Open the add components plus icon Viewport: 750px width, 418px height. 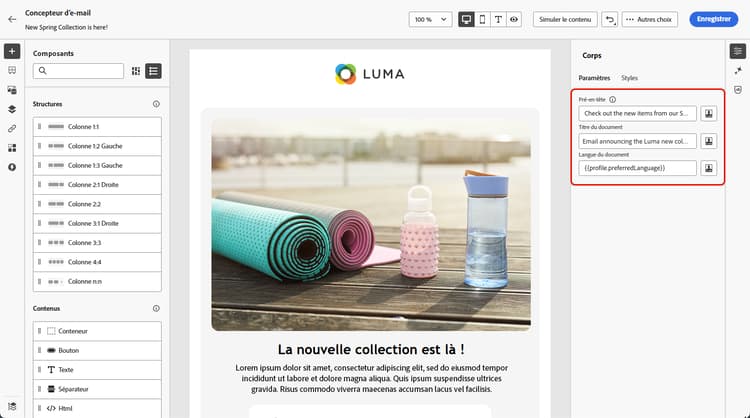[12, 51]
